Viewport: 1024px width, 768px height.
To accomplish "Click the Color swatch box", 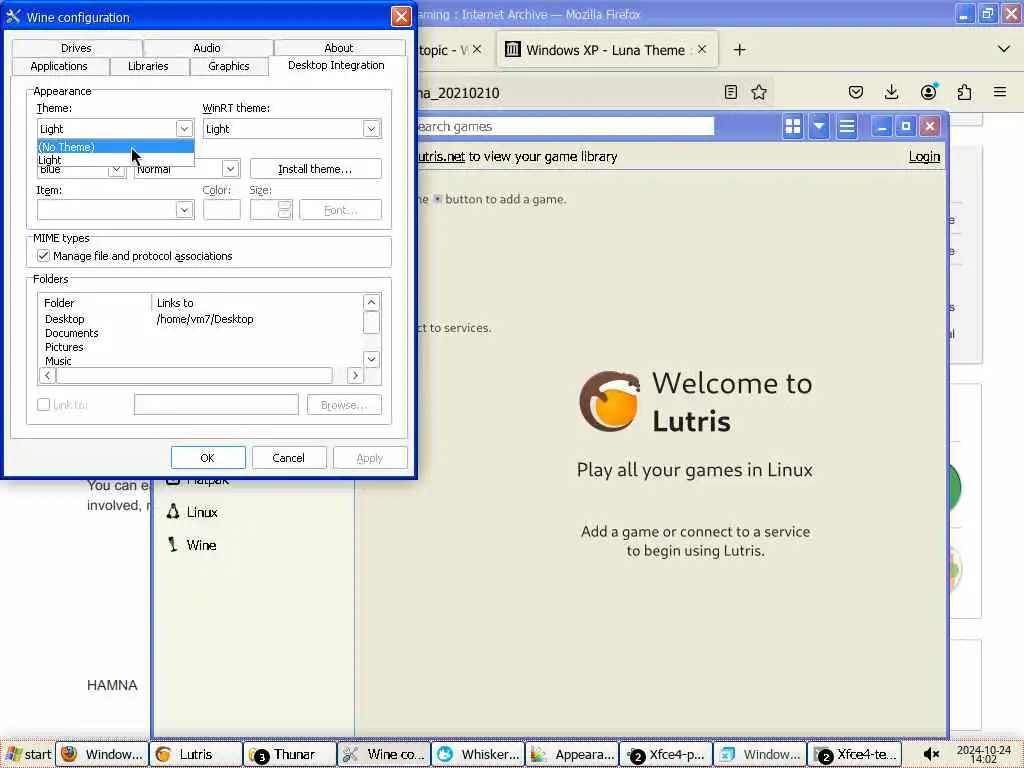I will pos(222,210).
